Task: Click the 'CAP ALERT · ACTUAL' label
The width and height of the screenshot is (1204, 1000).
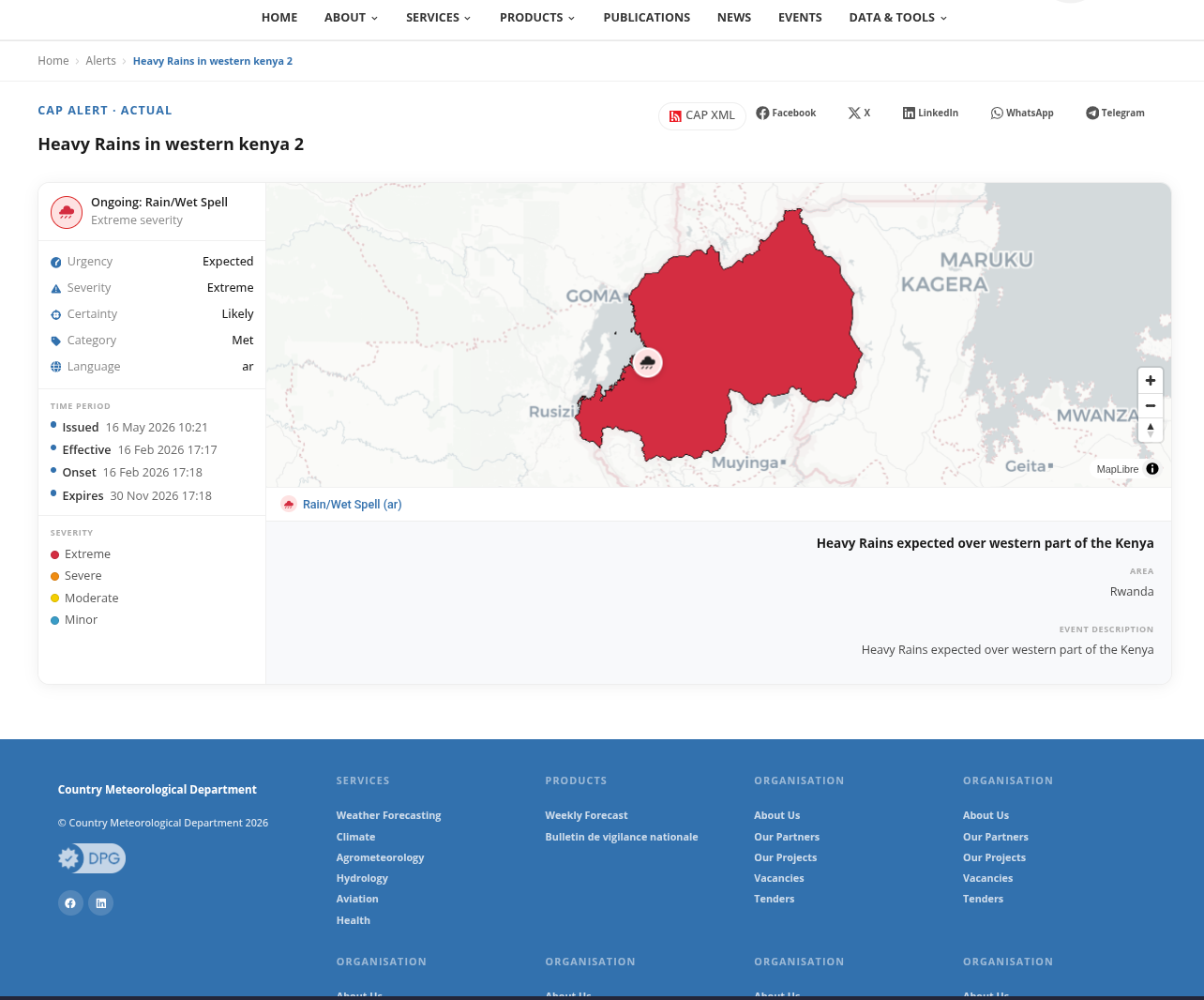Action: click(x=105, y=111)
